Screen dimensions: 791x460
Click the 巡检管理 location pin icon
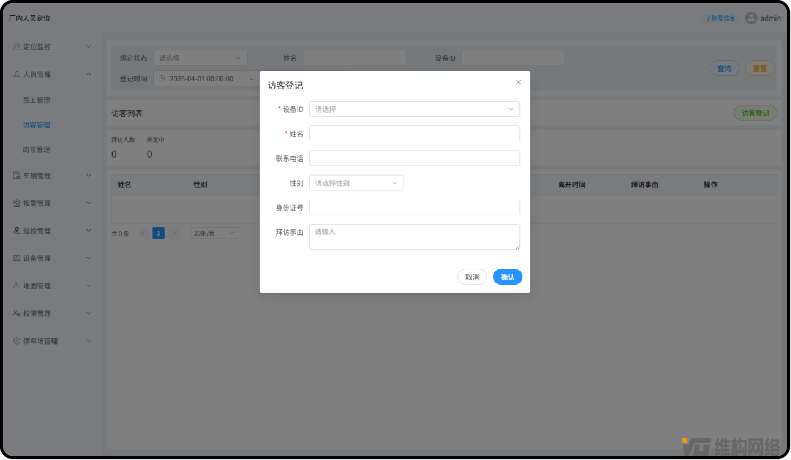click(x=17, y=231)
